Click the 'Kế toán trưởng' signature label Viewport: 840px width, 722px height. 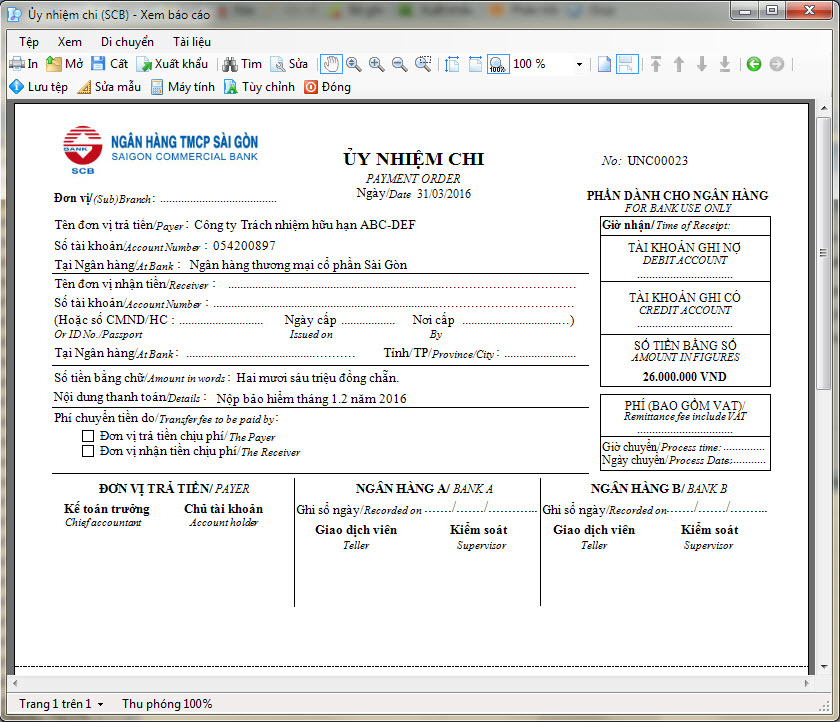107,509
